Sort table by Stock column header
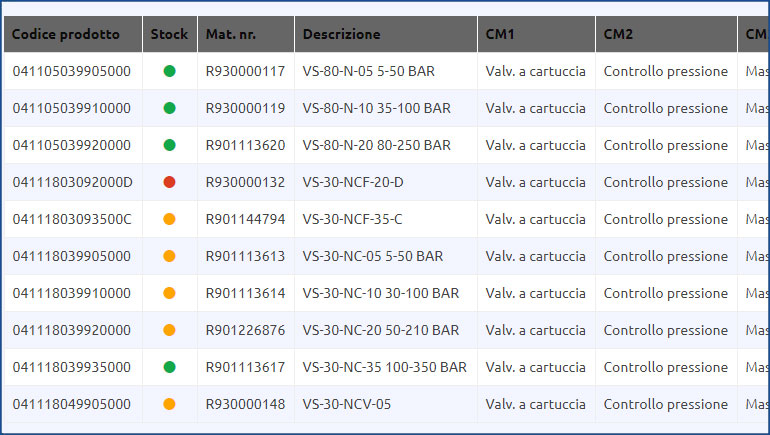The image size is (770, 435). [169, 34]
